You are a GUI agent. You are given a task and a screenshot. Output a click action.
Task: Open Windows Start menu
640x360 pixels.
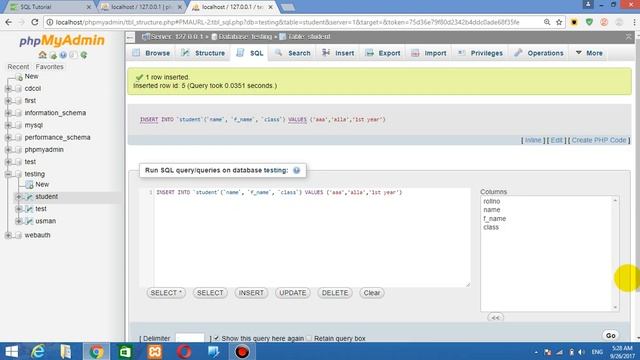[11, 351]
